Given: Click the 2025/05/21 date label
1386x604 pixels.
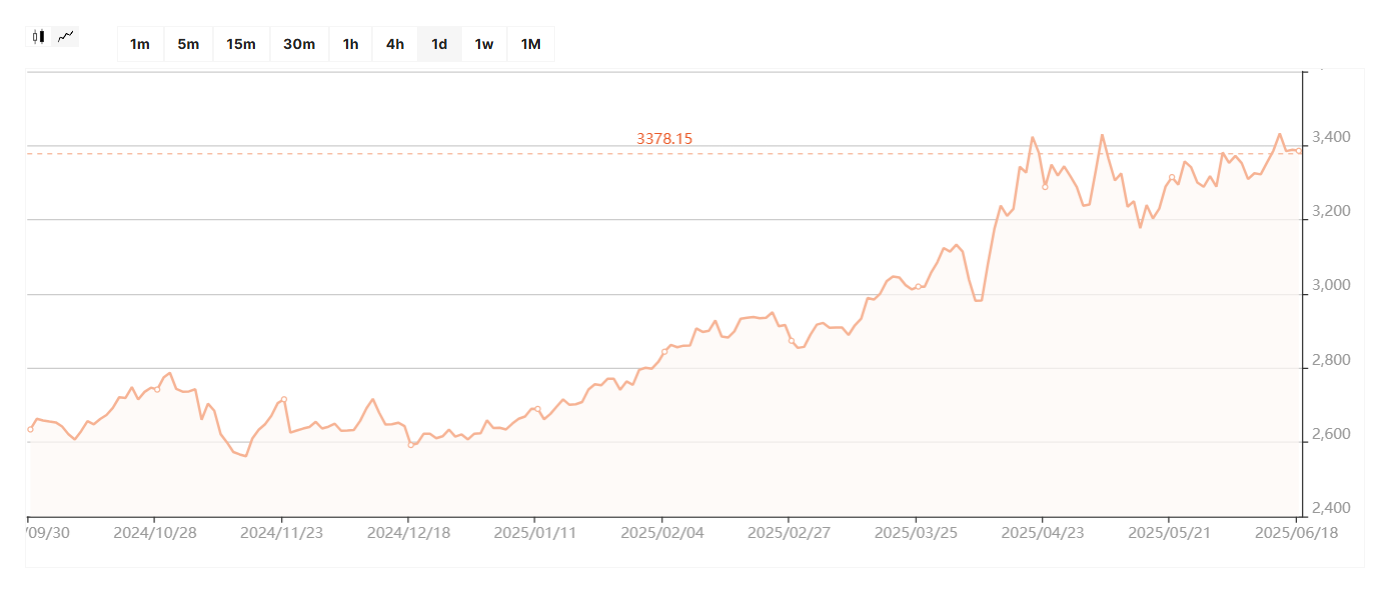Looking at the screenshot, I should coord(1170,533).
